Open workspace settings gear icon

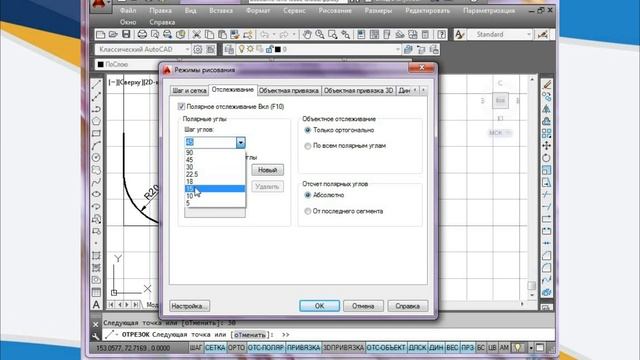[x=198, y=49]
